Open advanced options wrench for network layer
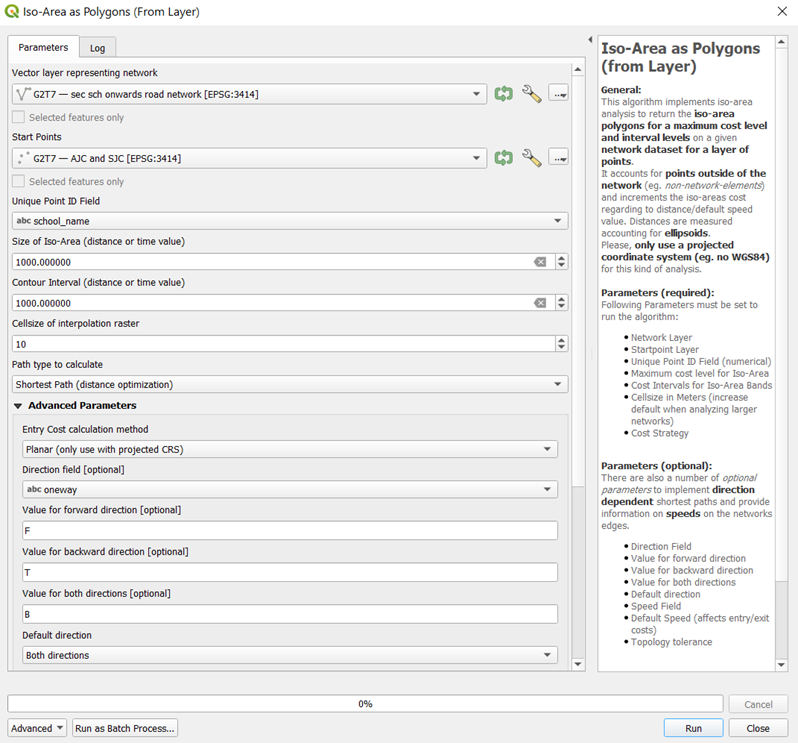798x743 pixels. tap(531, 94)
